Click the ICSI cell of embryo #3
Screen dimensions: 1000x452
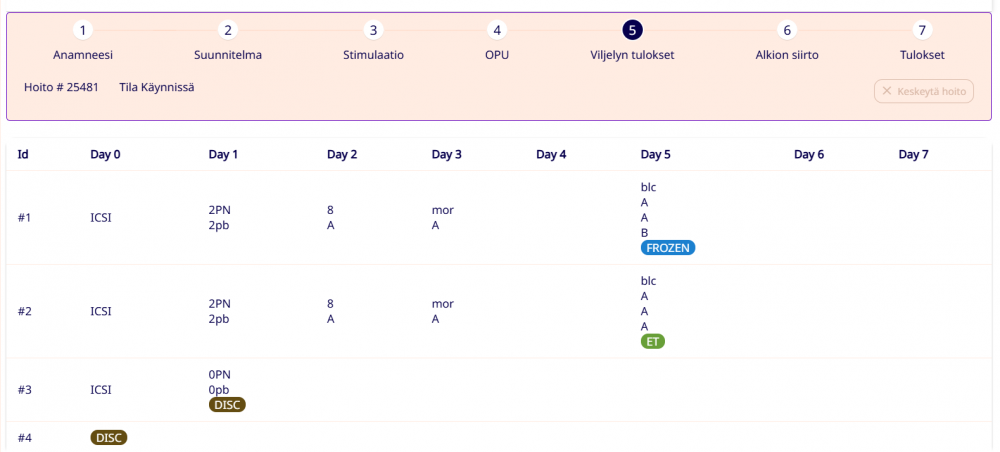(101, 389)
